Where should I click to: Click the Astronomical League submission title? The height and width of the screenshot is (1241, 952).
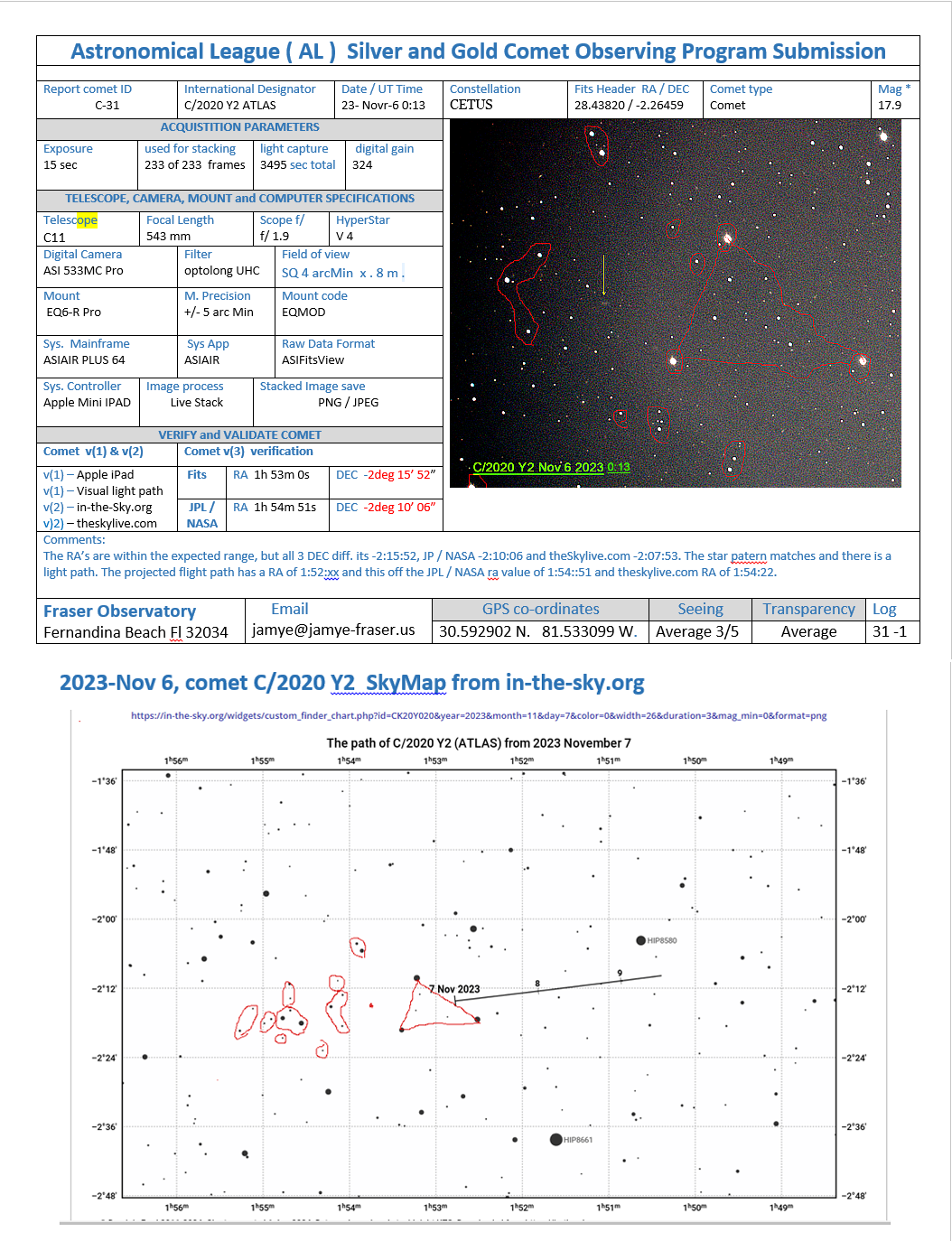(478, 51)
